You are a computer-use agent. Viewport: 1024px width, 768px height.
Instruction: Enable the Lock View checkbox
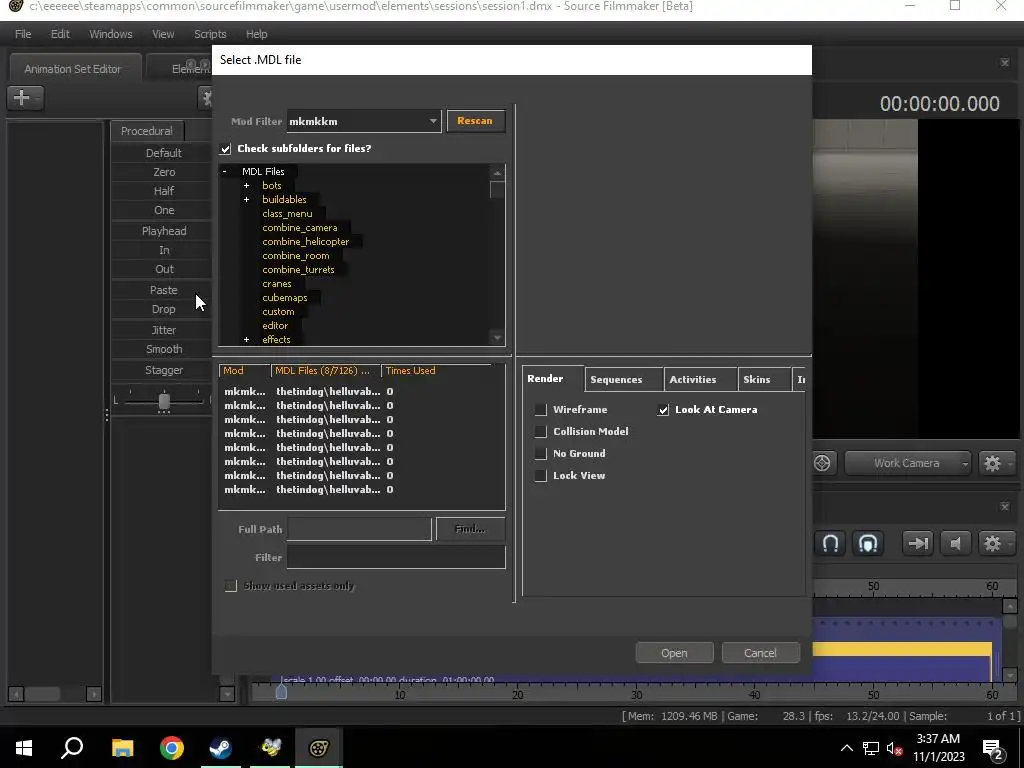tap(541, 476)
